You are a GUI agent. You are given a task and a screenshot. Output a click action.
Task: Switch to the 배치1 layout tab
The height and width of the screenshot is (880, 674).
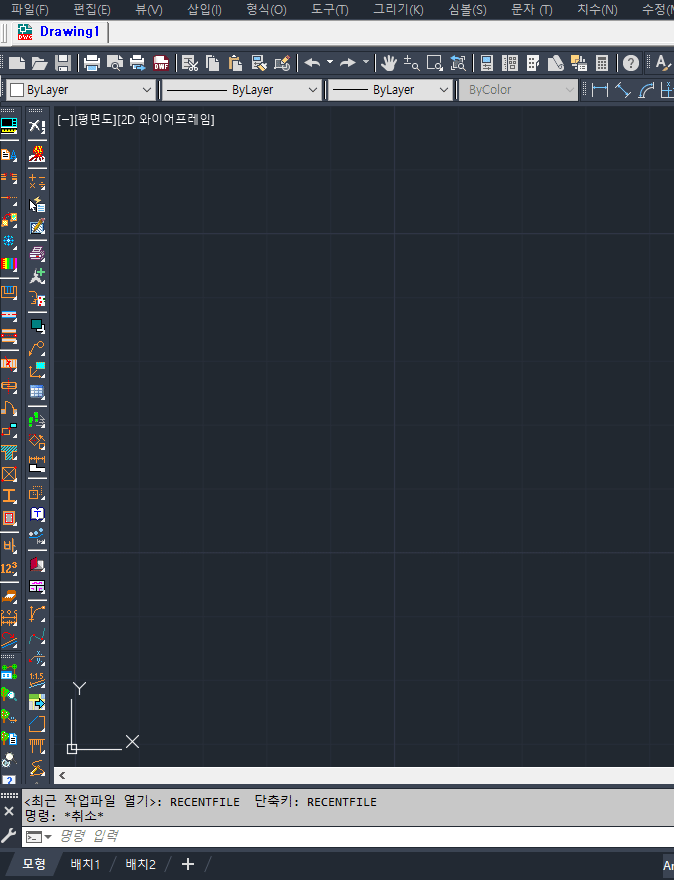pyautogui.click(x=85, y=864)
